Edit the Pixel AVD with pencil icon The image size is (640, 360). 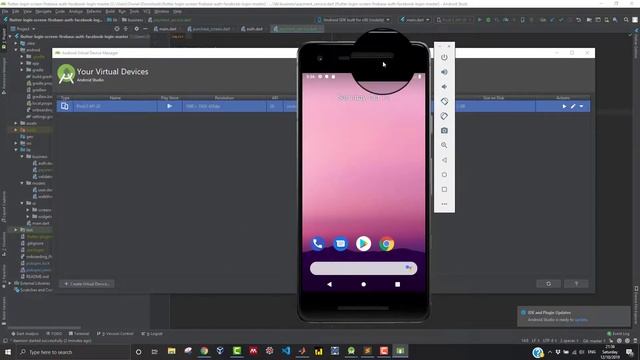(x=573, y=107)
